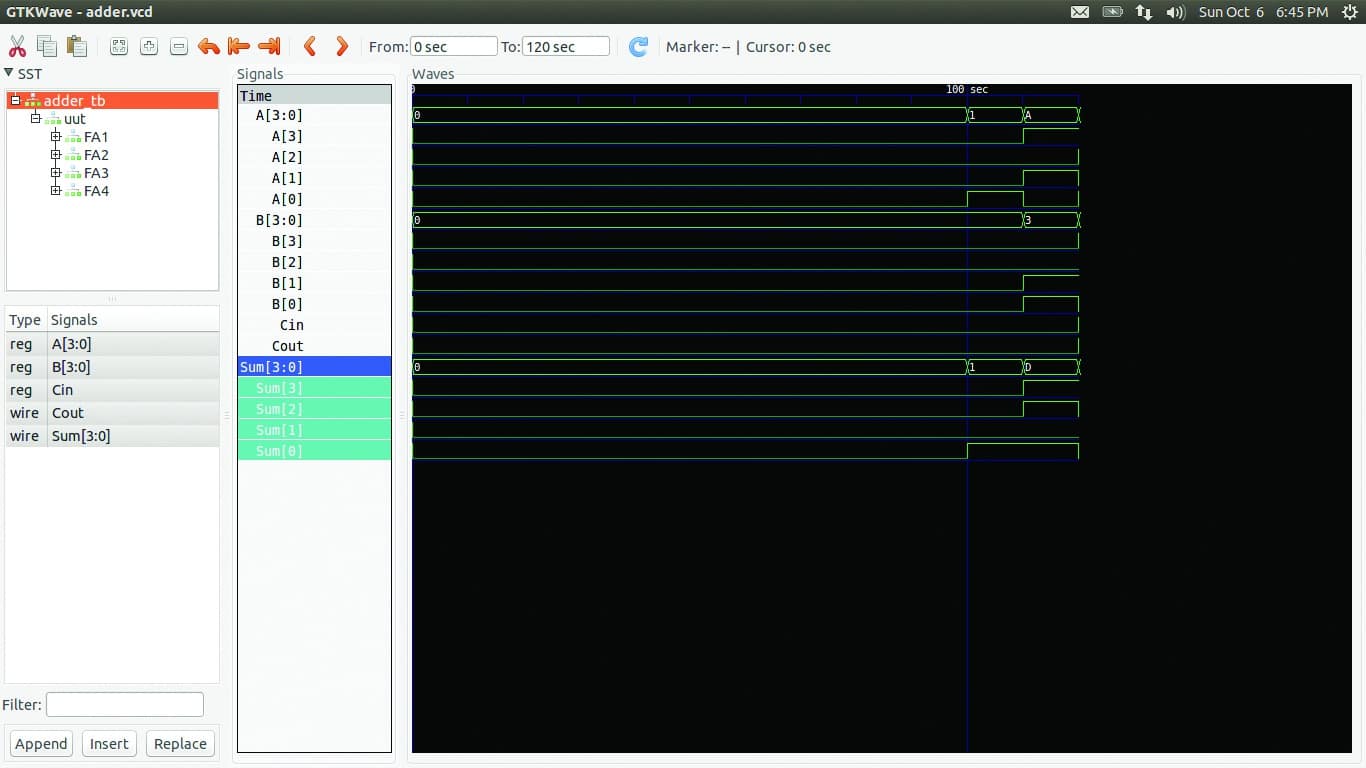The width and height of the screenshot is (1366, 768).
Task: Zoom out using the minus icon
Action: click(x=178, y=46)
